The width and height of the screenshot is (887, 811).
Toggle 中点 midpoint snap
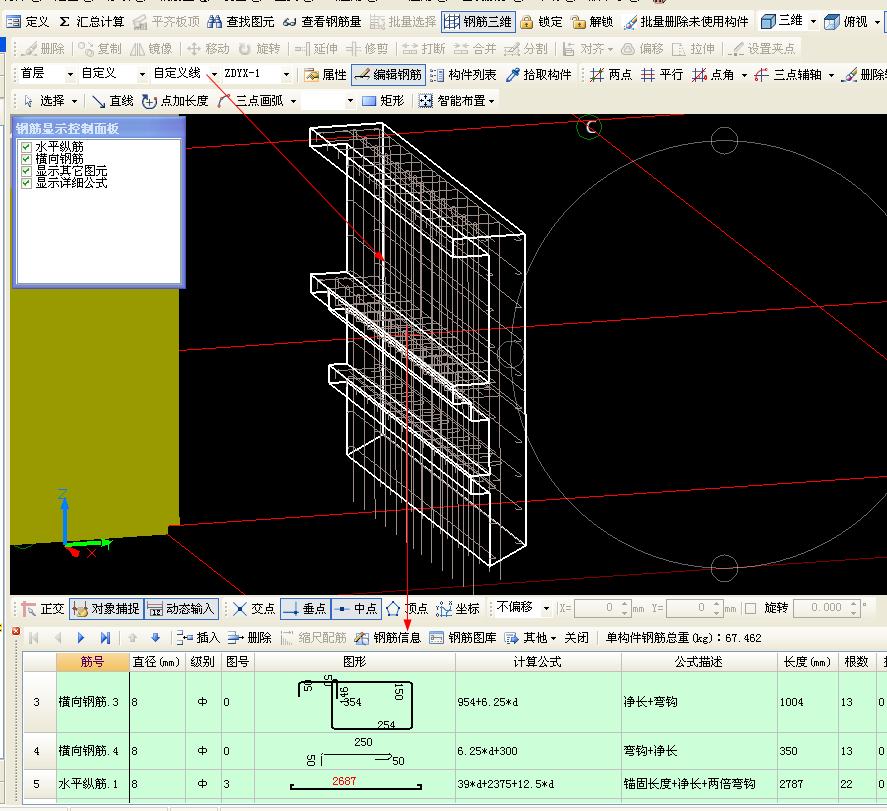click(x=356, y=609)
